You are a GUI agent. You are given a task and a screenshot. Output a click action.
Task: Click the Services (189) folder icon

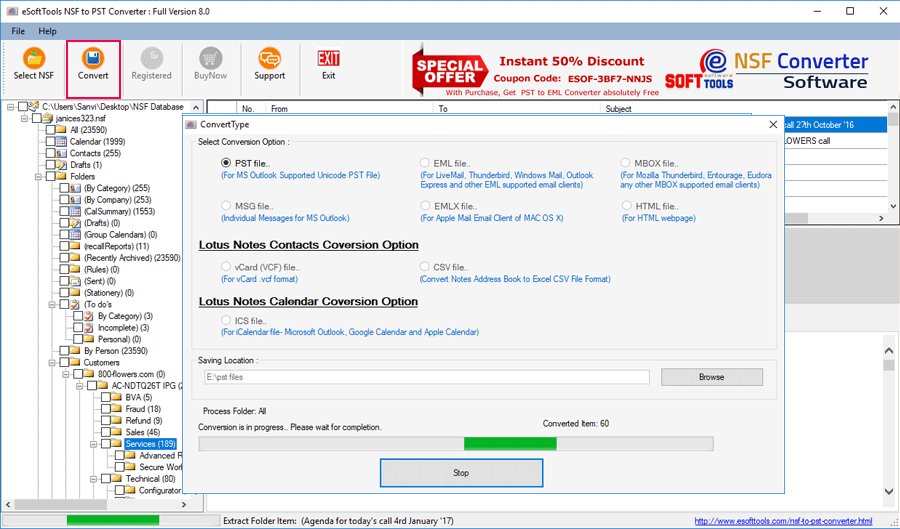[117, 444]
